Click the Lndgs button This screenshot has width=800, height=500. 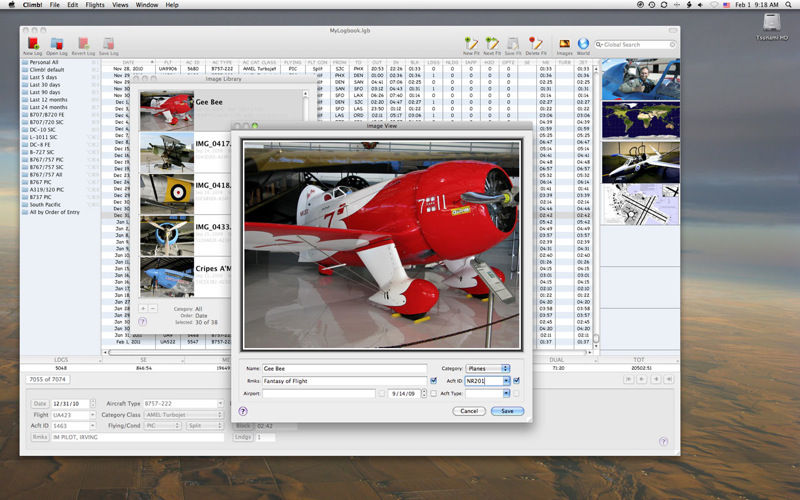click(243, 437)
